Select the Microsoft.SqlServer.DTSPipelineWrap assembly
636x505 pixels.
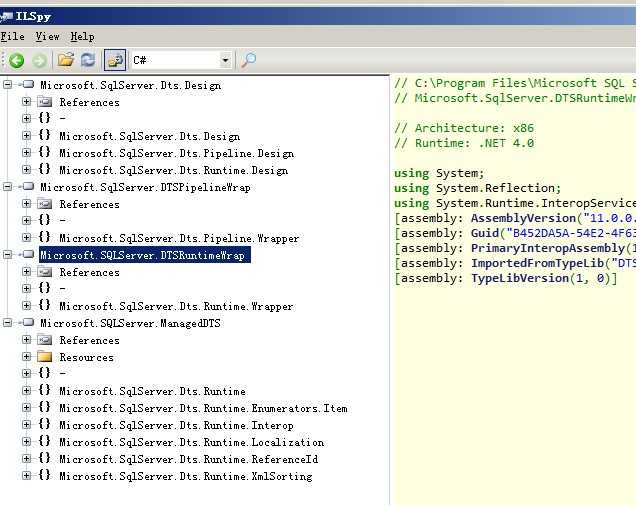pos(145,187)
